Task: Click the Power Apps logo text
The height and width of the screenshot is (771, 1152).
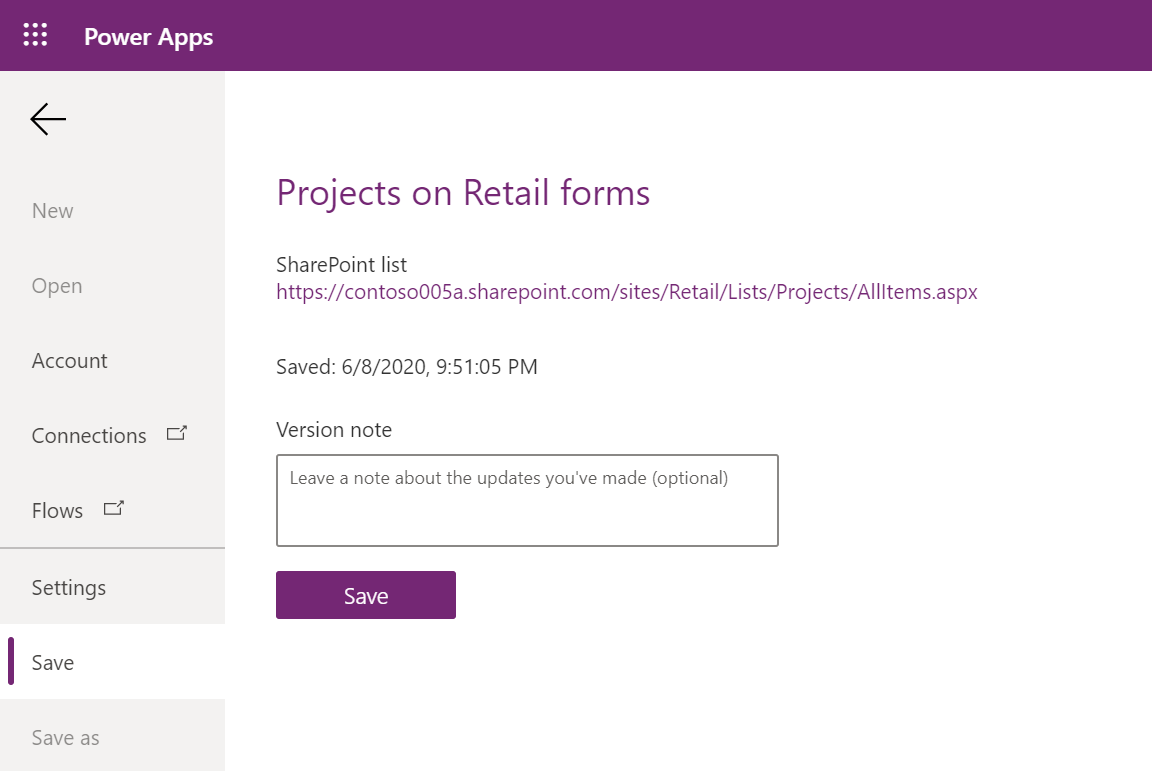Action: click(148, 36)
